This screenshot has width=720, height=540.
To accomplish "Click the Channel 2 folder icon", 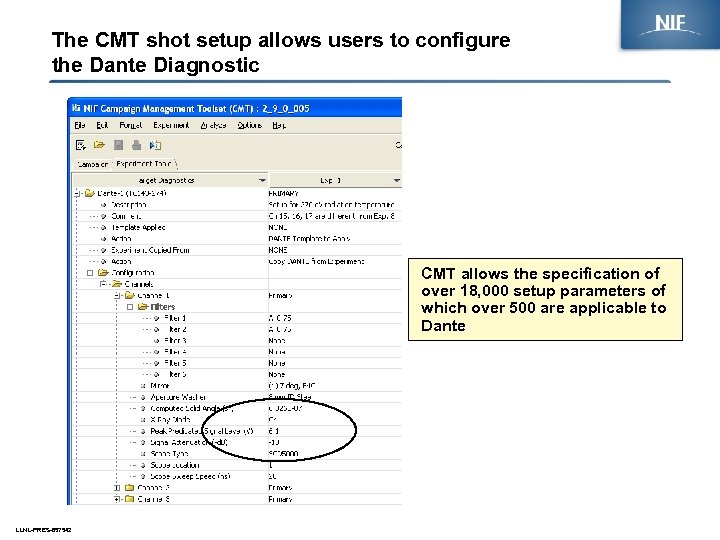I will [x=130, y=487].
